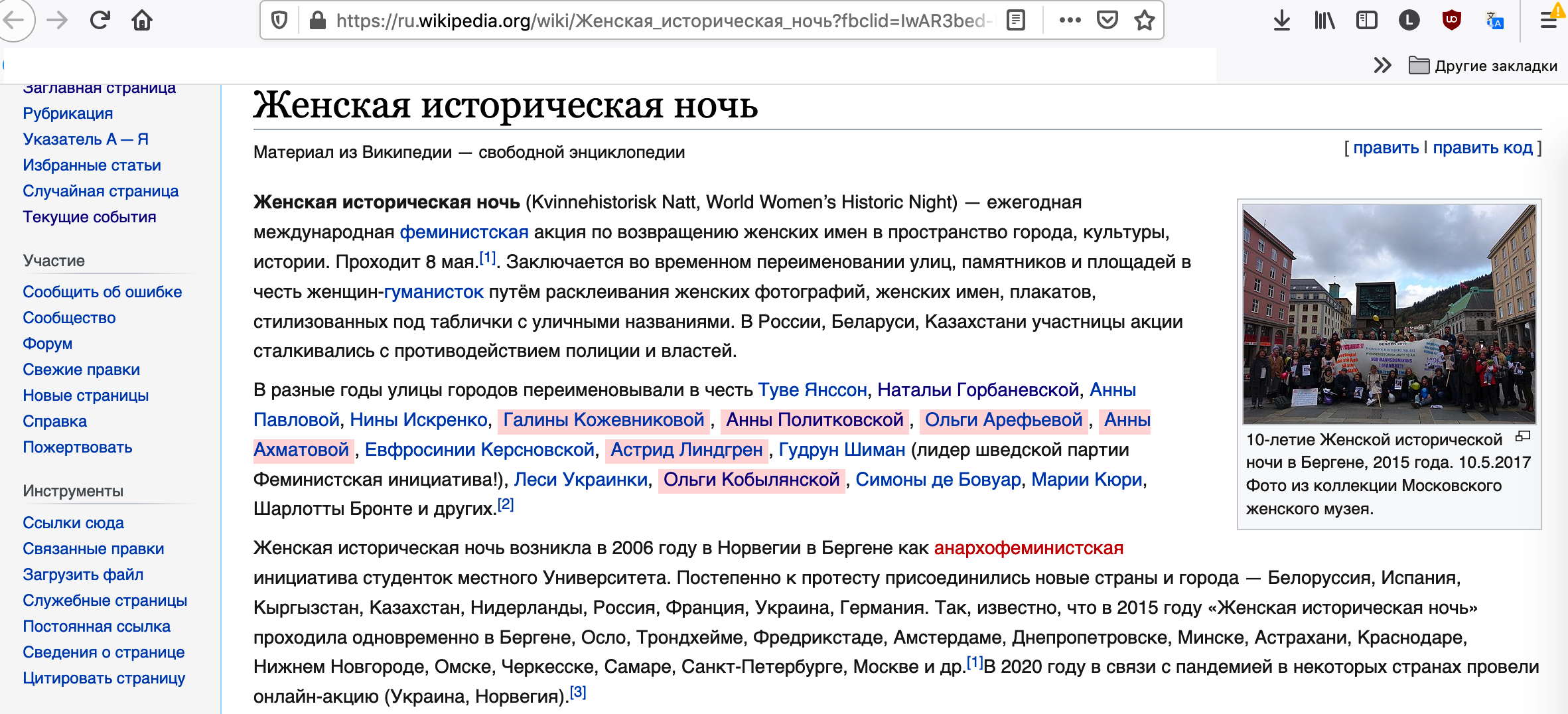Click the править edit link
The image size is (1568, 714).
1386,148
